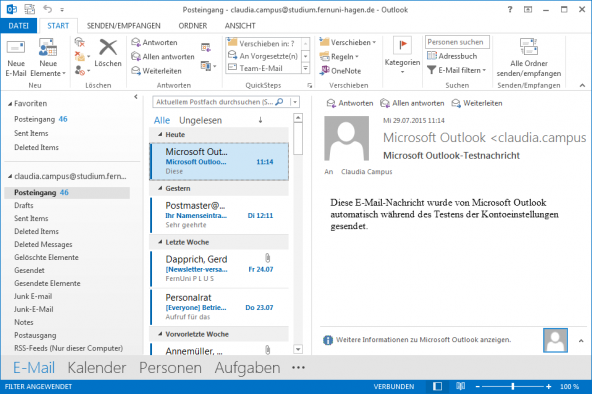
Task: Click the Personen suchen search field
Action: [x=457, y=42]
